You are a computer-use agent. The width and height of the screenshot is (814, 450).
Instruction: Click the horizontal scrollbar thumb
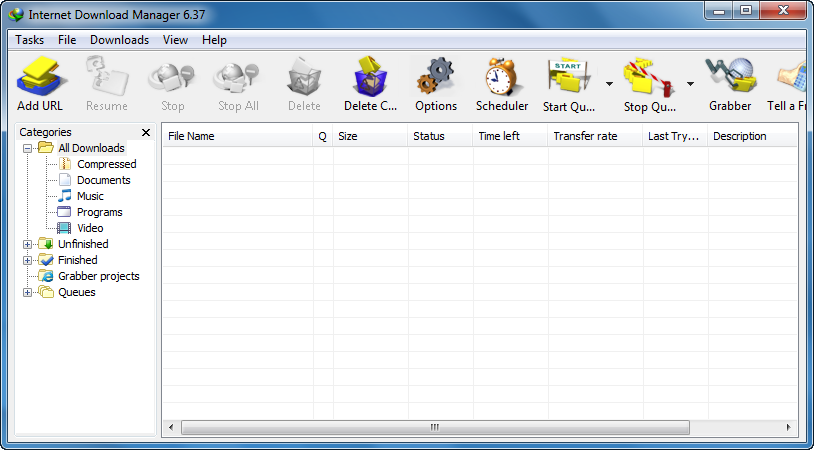(435, 428)
